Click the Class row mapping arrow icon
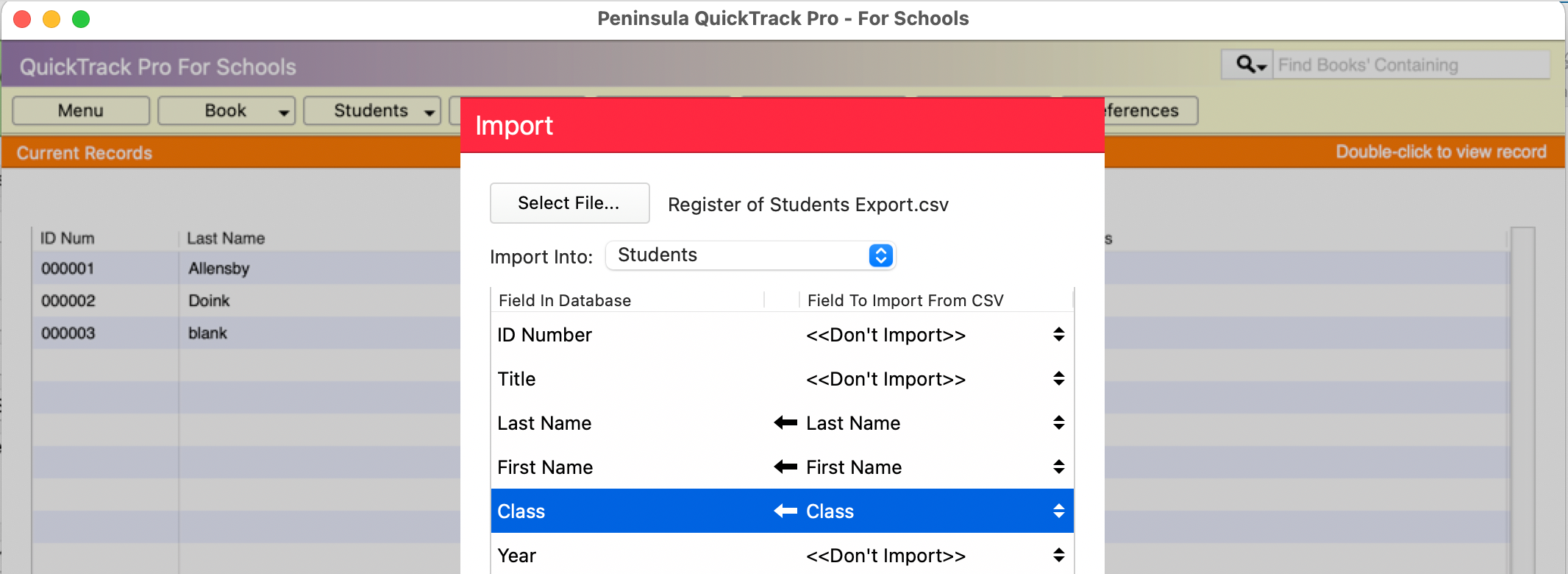The width and height of the screenshot is (1568, 574). 785,511
